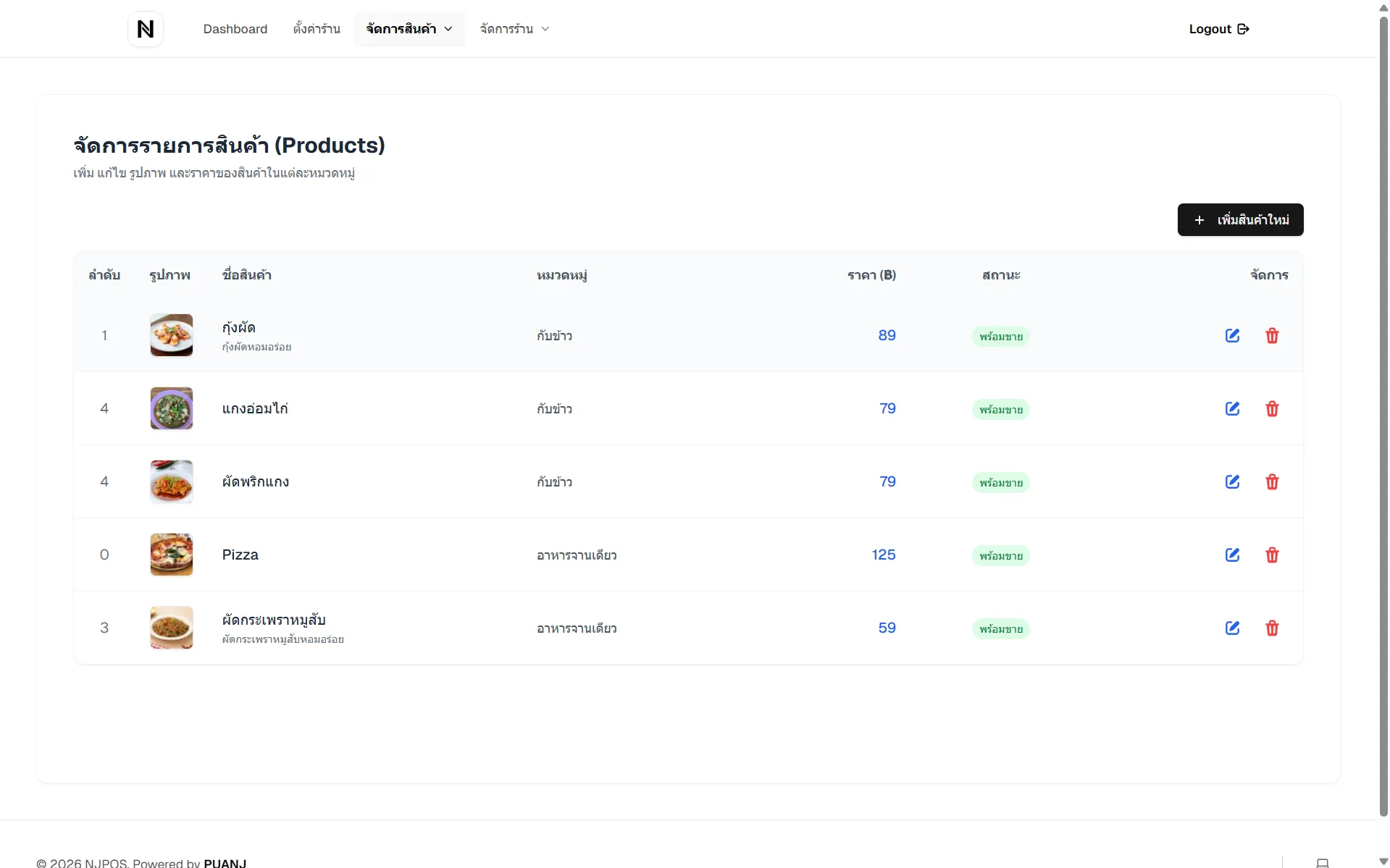Select the Pizza product name
The image size is (1390, 868).
coord(240,555)
